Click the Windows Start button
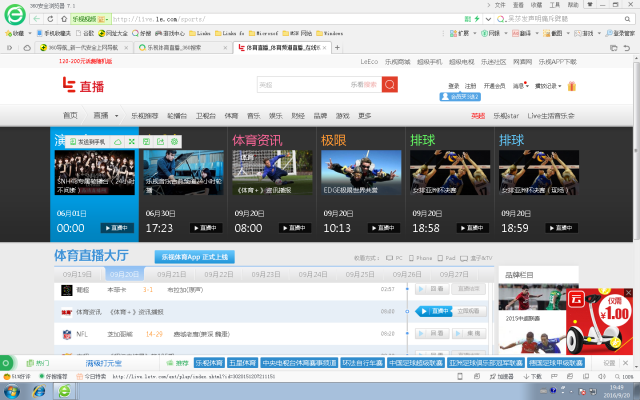The height and width of the screenshot is (400, 640). 11,391
